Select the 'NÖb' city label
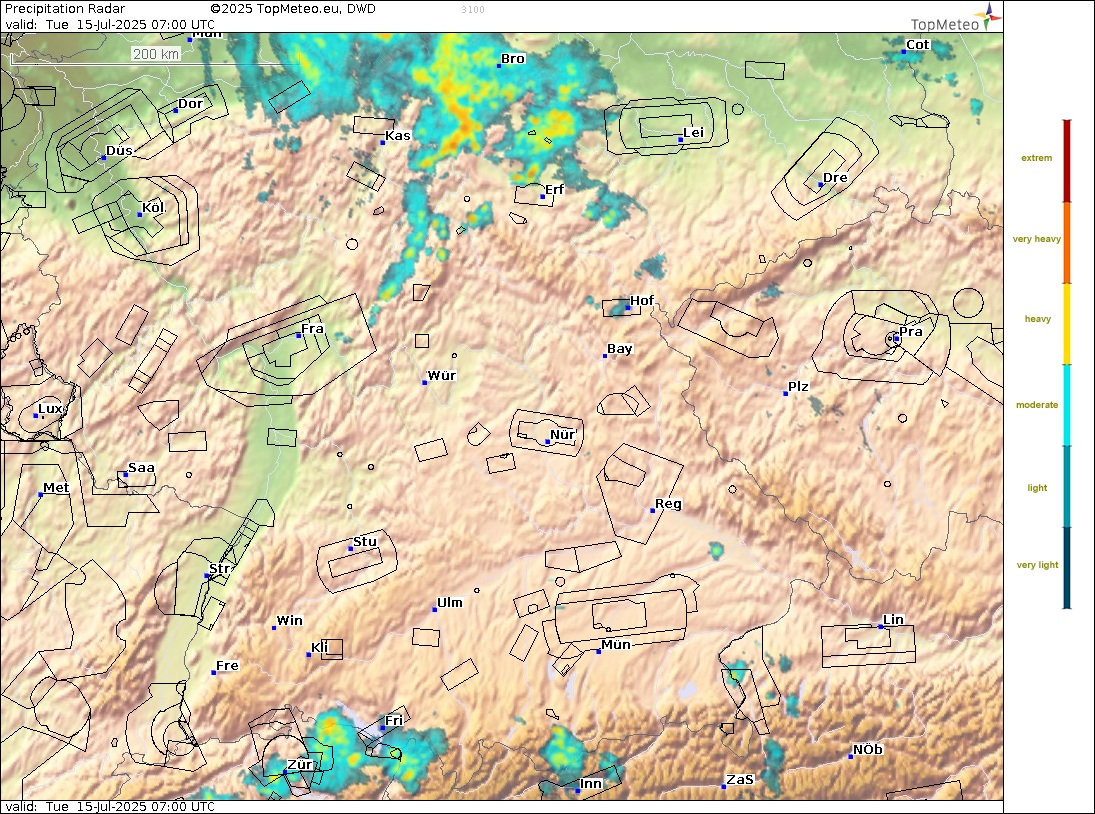The width and height of the screenshot is (1095, 814). (x=868, y=750)
